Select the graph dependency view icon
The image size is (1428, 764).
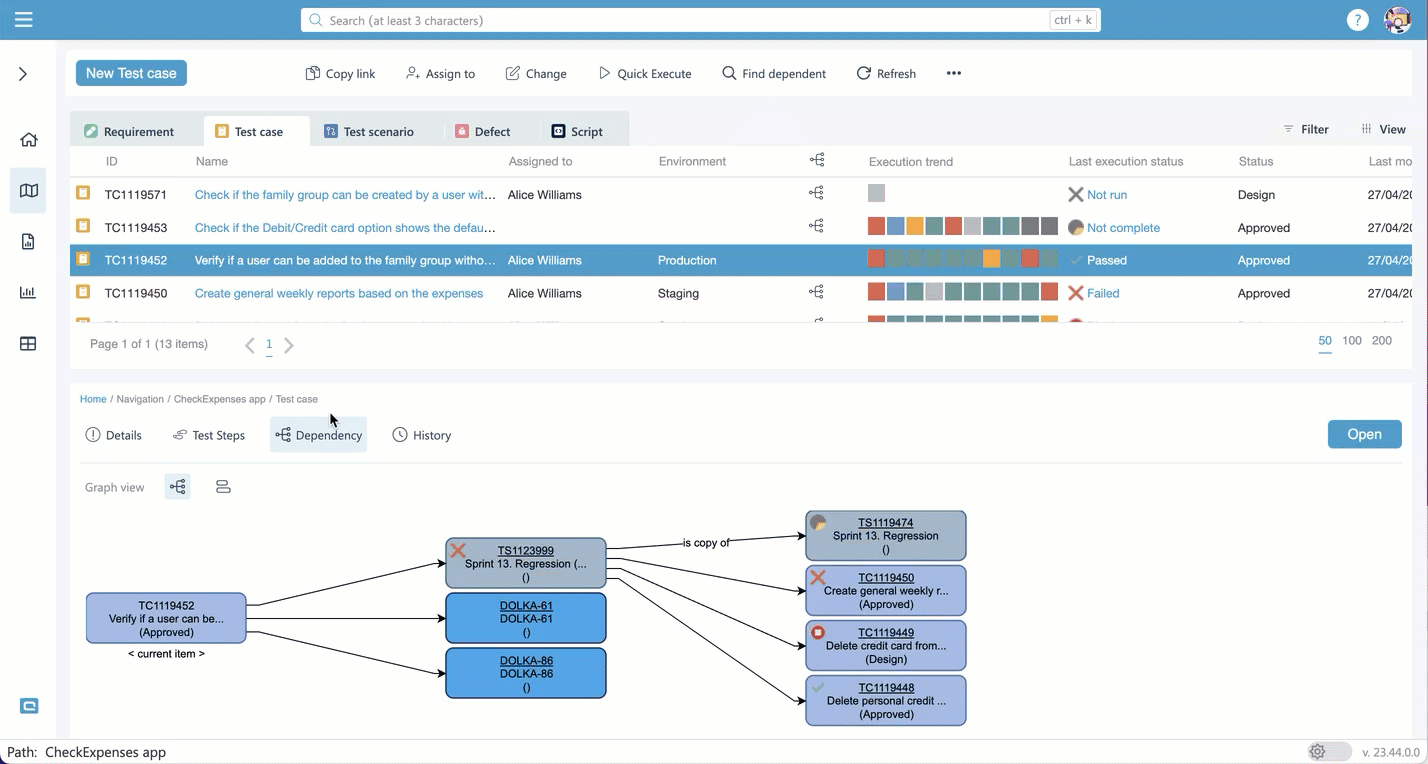(178, 487)
